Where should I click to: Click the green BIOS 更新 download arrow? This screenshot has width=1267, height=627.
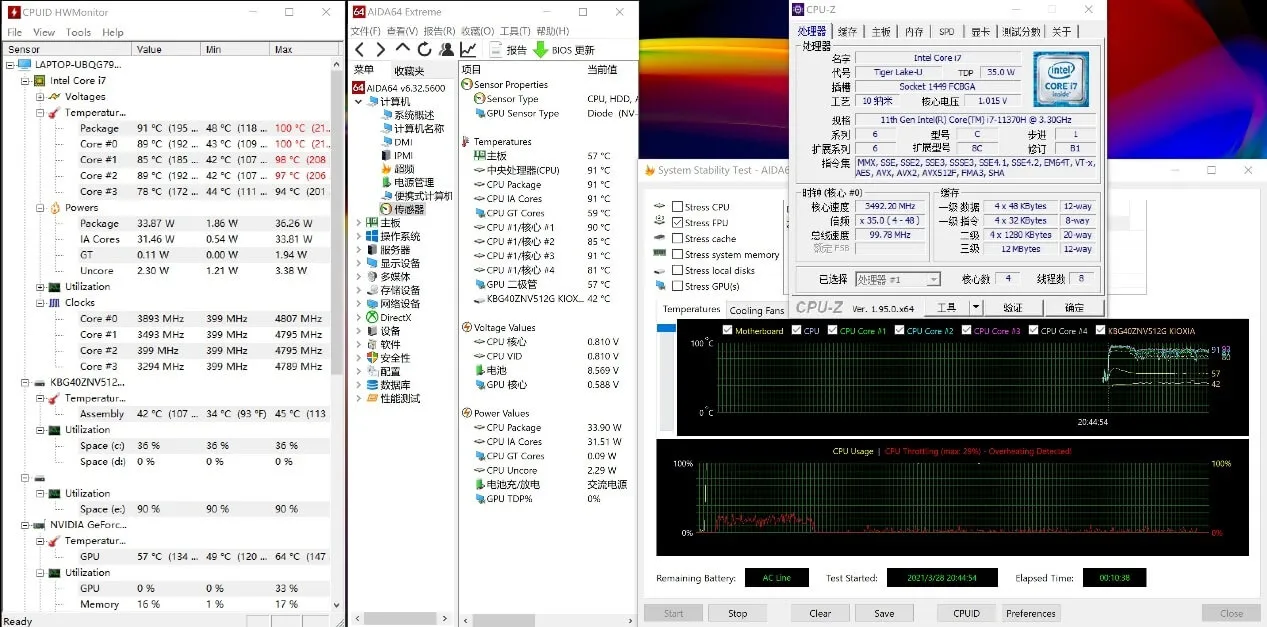tap(540, 49)
